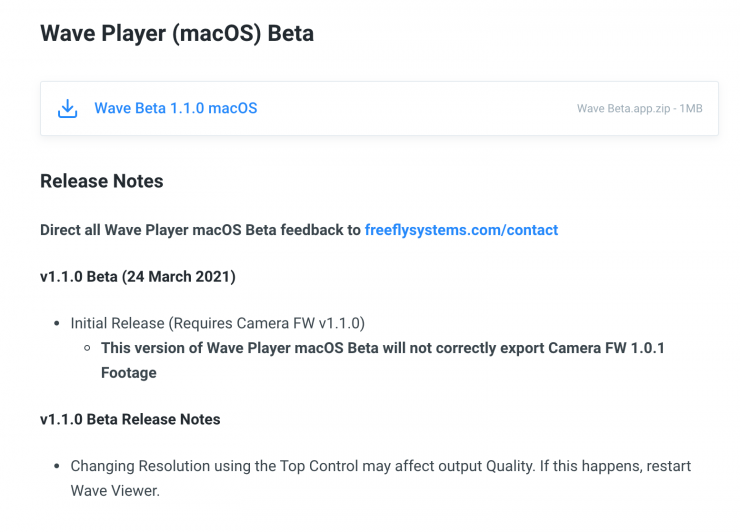Screen dimensions: 740x532
Task: Click the word Footage in the warning
Action: [128, 372]
